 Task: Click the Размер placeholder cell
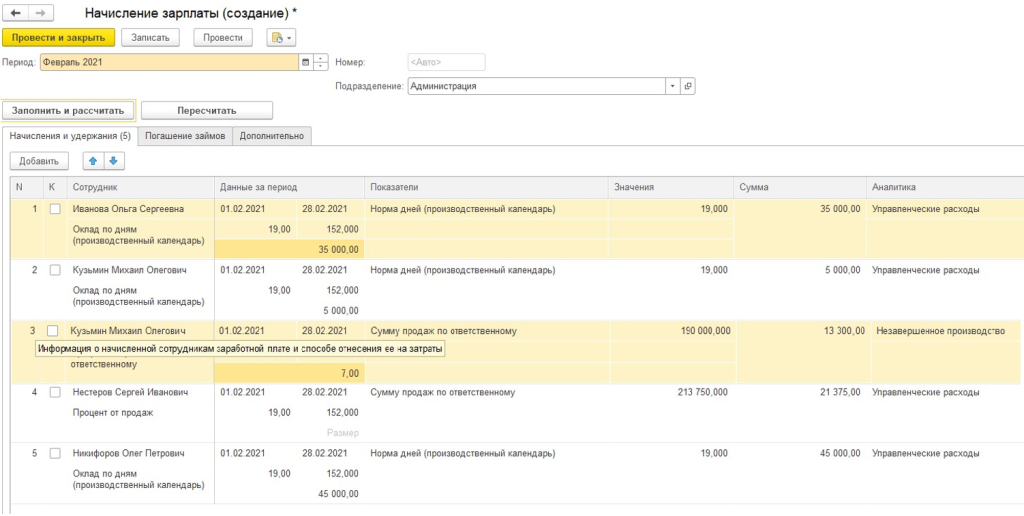click(342, 433)
